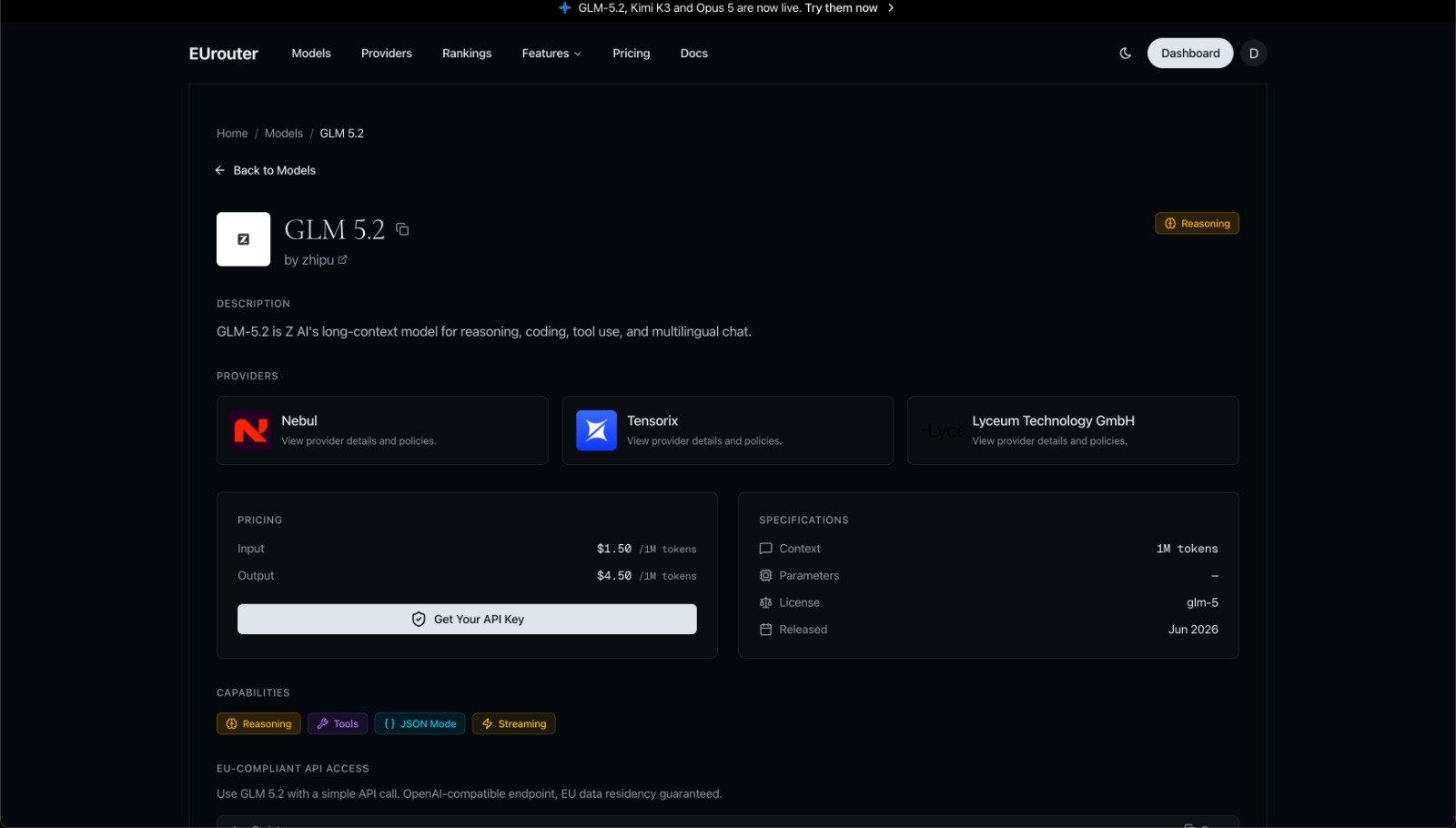Click the GLM 5.2 page heading
Viewport: 1456px width, 828px height.
click(x=335, y=229)
